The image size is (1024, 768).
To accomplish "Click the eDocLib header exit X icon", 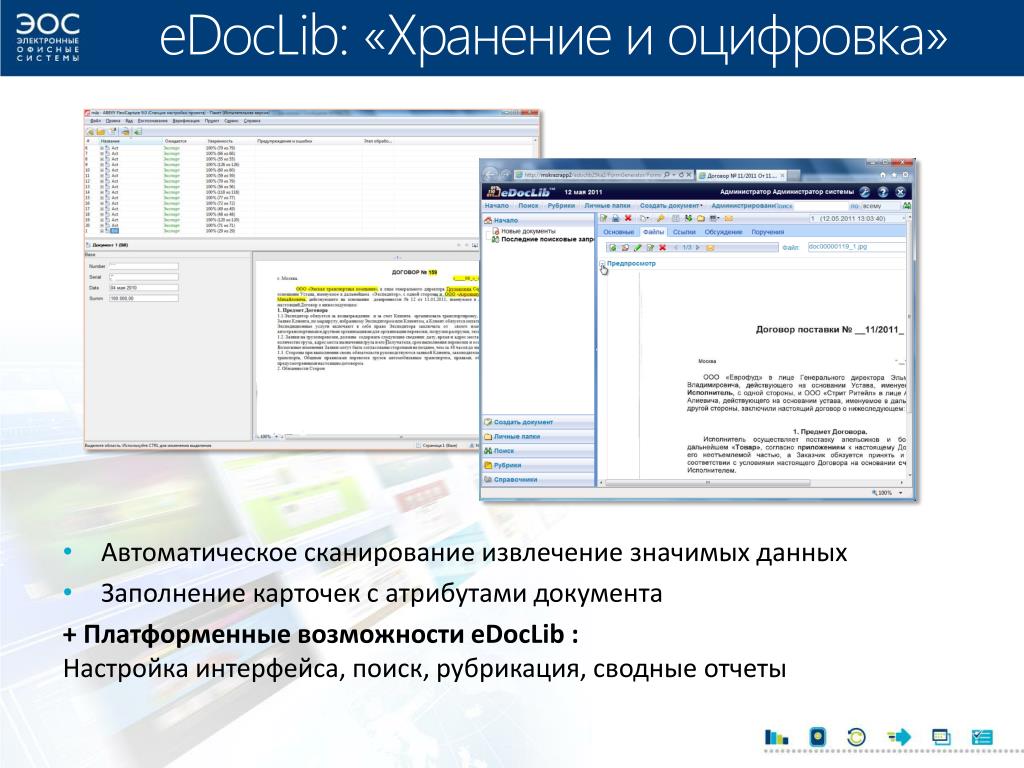I will tap(901, 192).
